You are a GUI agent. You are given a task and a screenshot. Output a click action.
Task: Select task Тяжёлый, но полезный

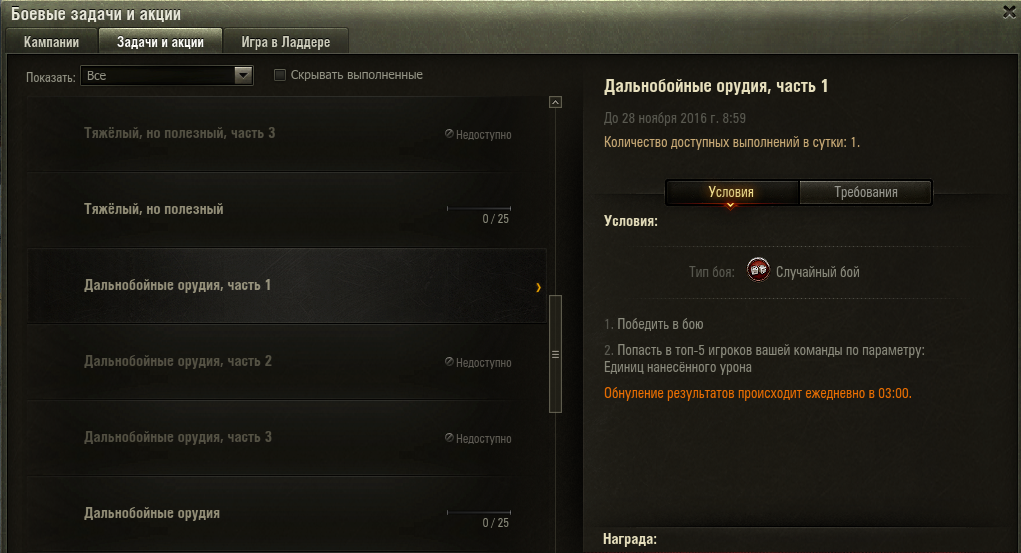287,210
